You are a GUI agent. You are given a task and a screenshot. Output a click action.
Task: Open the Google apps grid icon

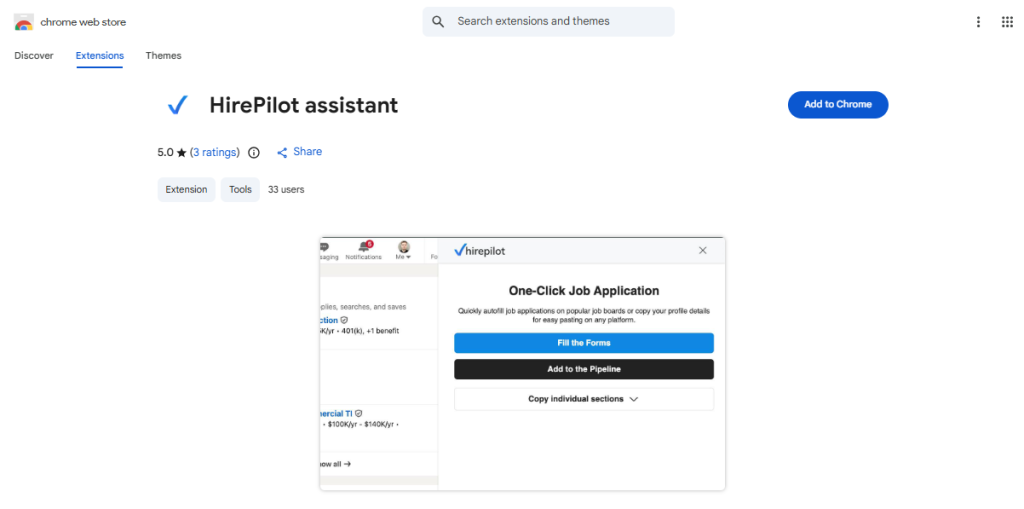pos(1007,22)
